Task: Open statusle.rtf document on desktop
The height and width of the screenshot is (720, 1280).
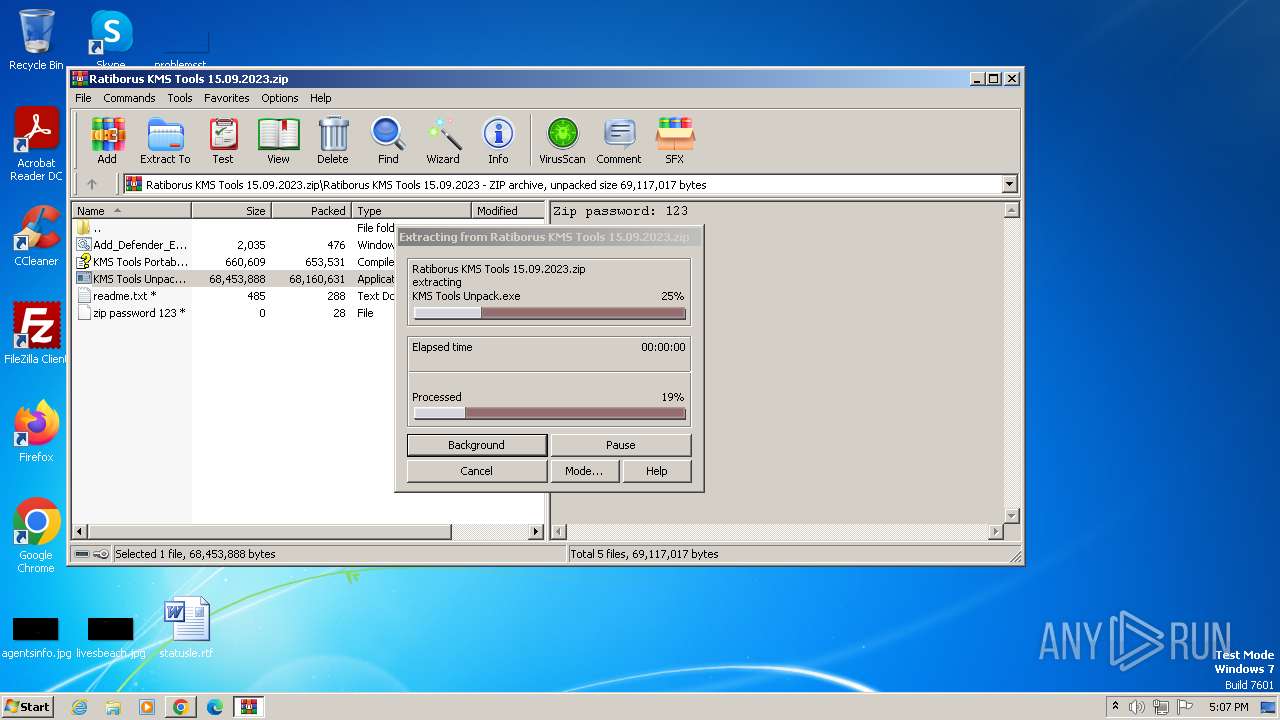Action: pos(186,628)
